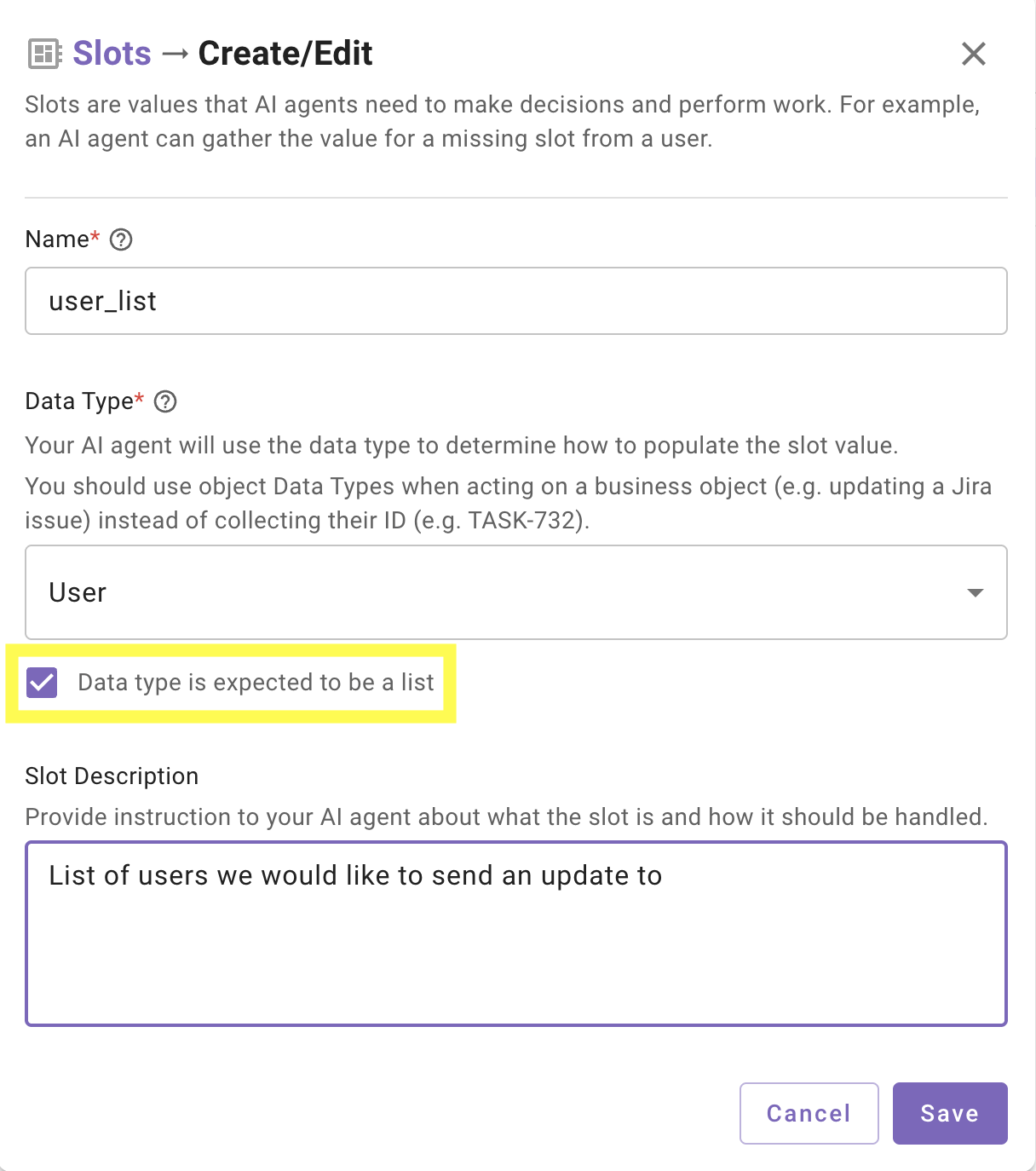Cancel the slot changes
Image resolution: width=1036 pixels, height=1171 pixels.
pos(809,1113)
